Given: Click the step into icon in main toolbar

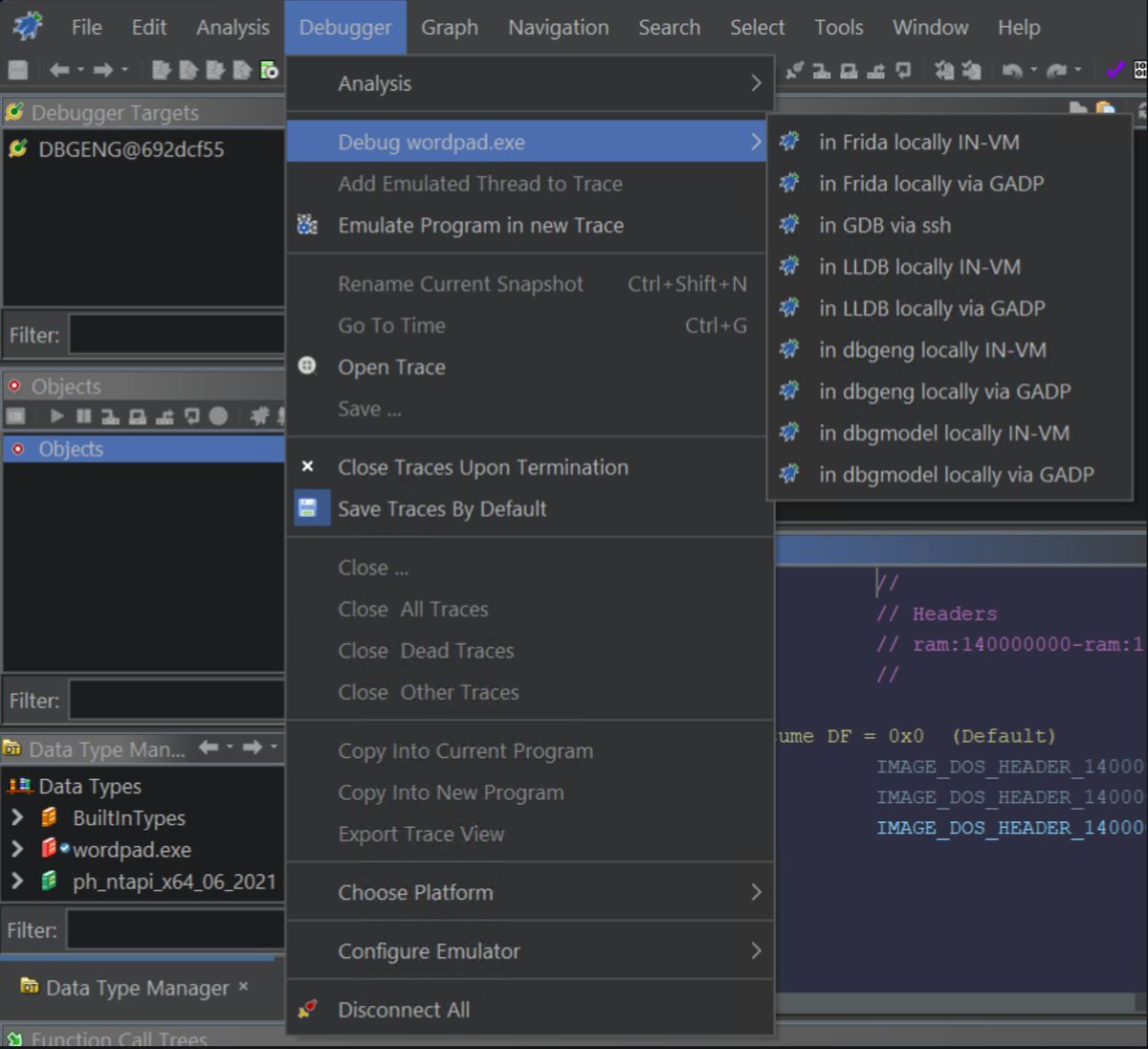Looking at the screenshot, I should (x=821, y=70).
